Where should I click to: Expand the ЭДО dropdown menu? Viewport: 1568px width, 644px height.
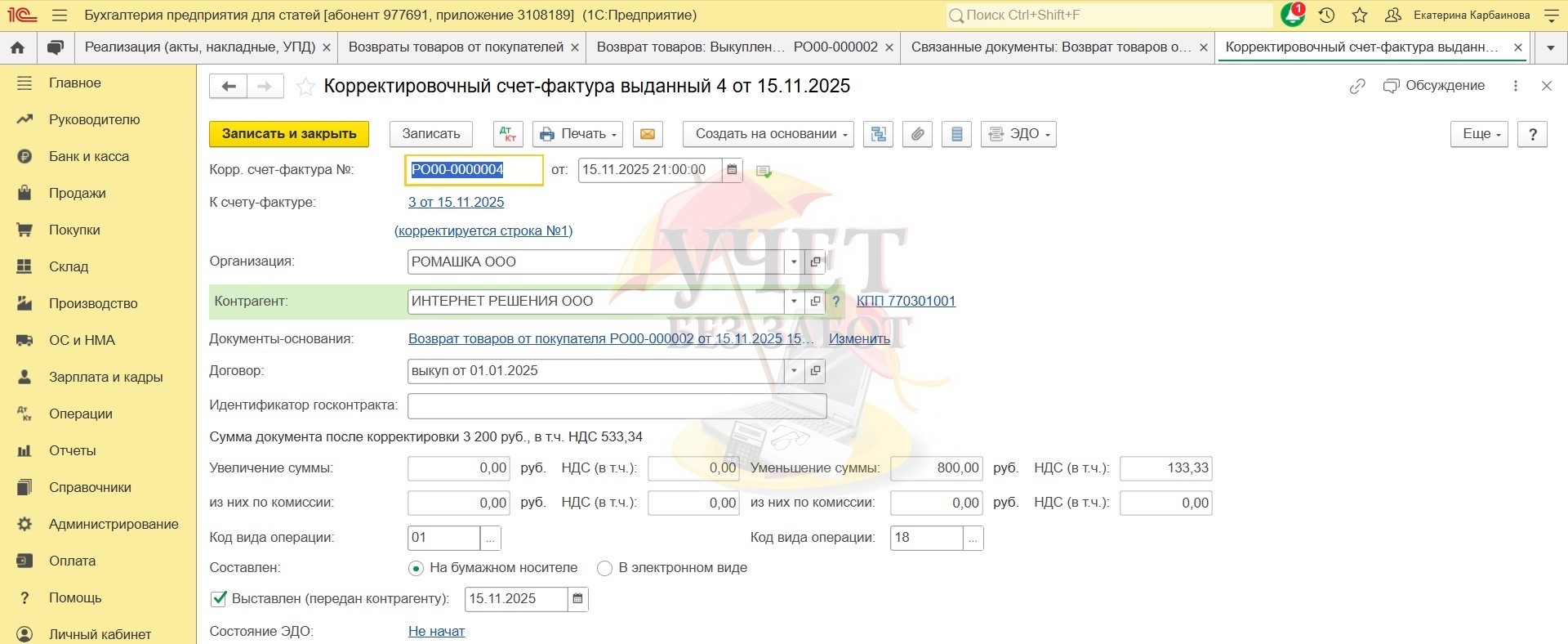point(1018,134)
